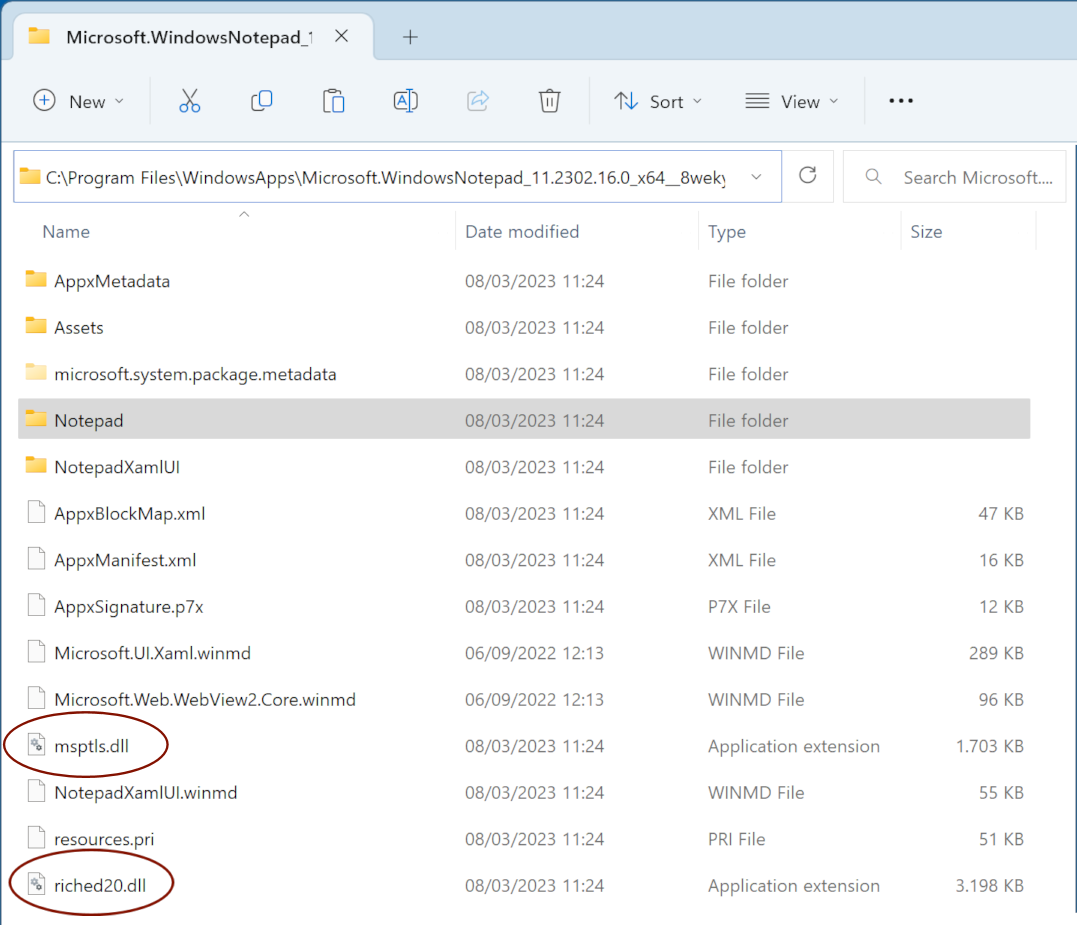Select the msptls.dll file name
Screen dimensions: 1077x925
point(91,746)
